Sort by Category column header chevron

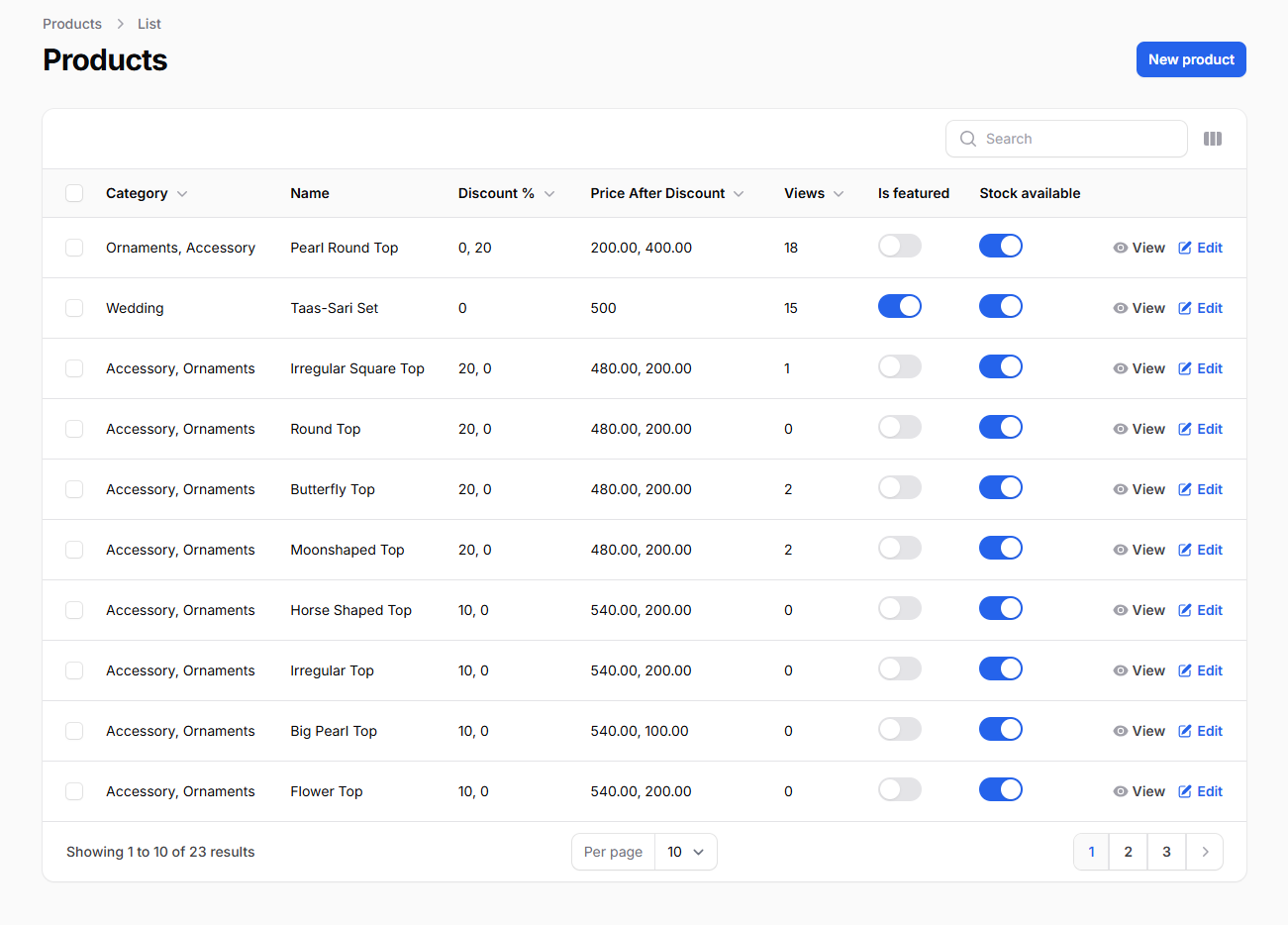point(182,194)
